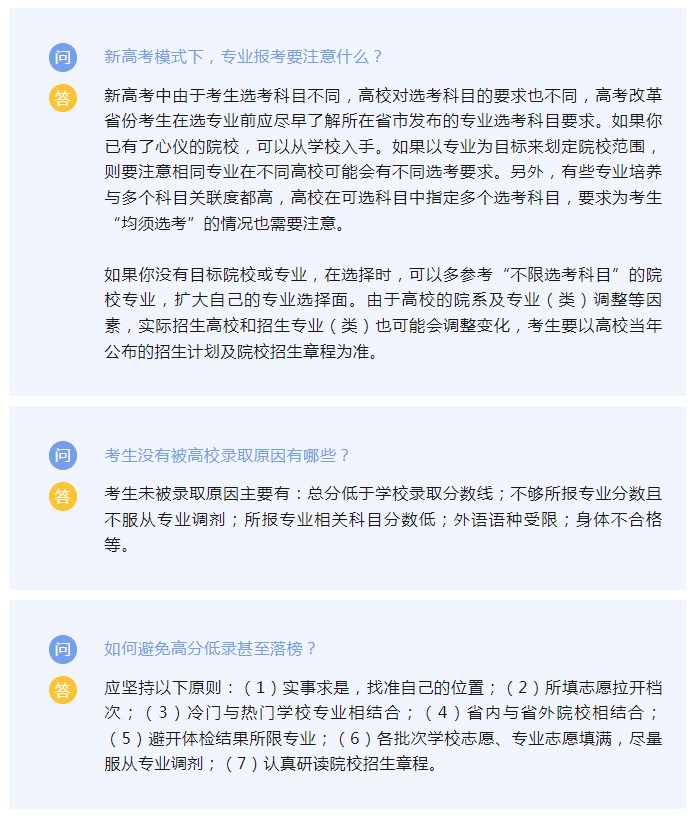Click the blue 问 icon beside 考生没有被高校录取 question
This screenshot has width=694, height=817.
pyautogui.click(x=63, y=455)
